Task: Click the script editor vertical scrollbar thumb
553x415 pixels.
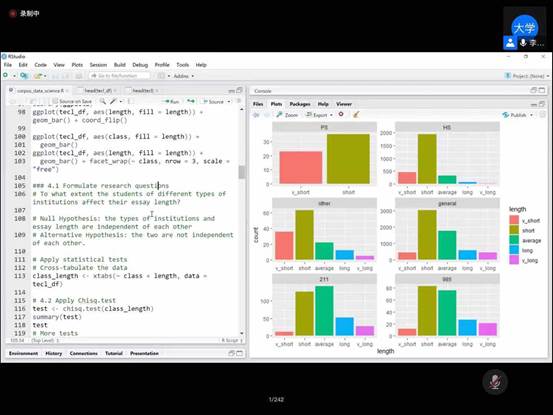Action: [242, 172]
